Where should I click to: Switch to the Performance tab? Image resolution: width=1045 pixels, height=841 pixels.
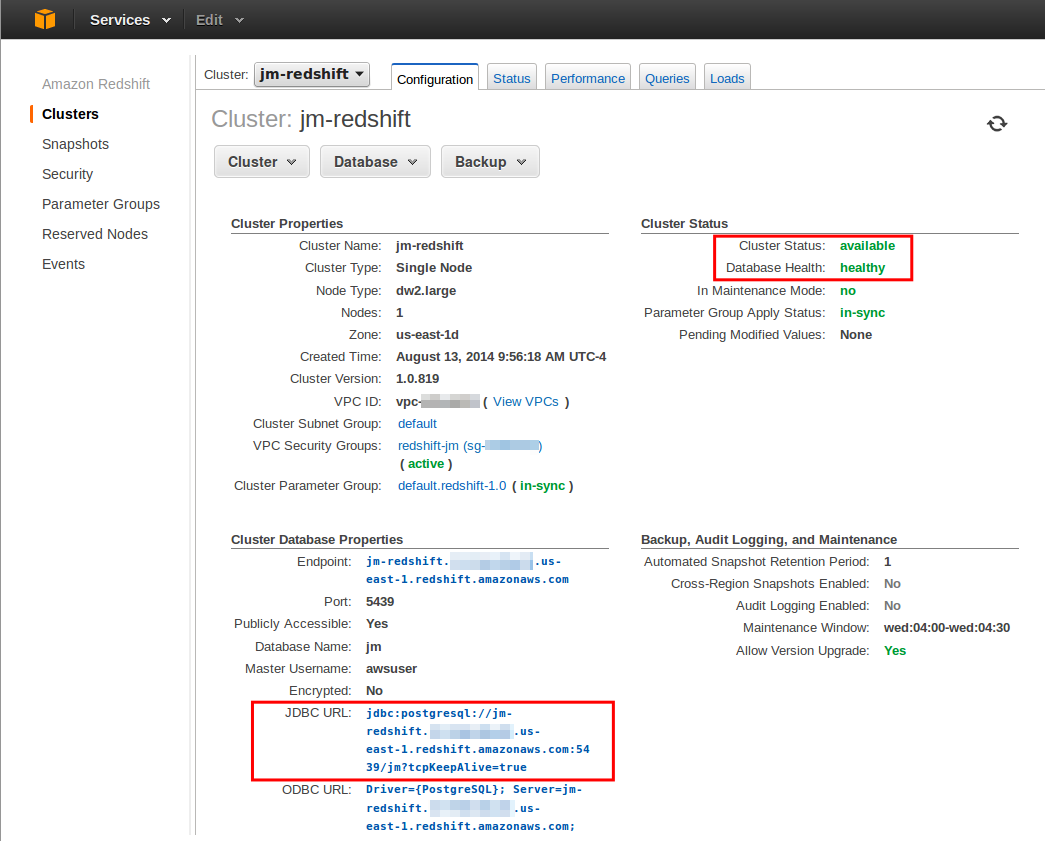click(x=588, y=78)
